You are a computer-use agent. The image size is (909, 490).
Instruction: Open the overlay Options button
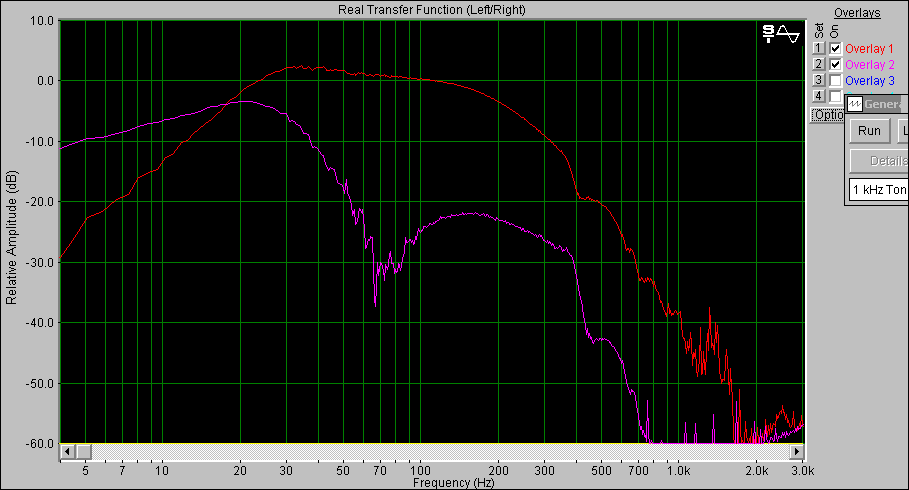point(827,115)
